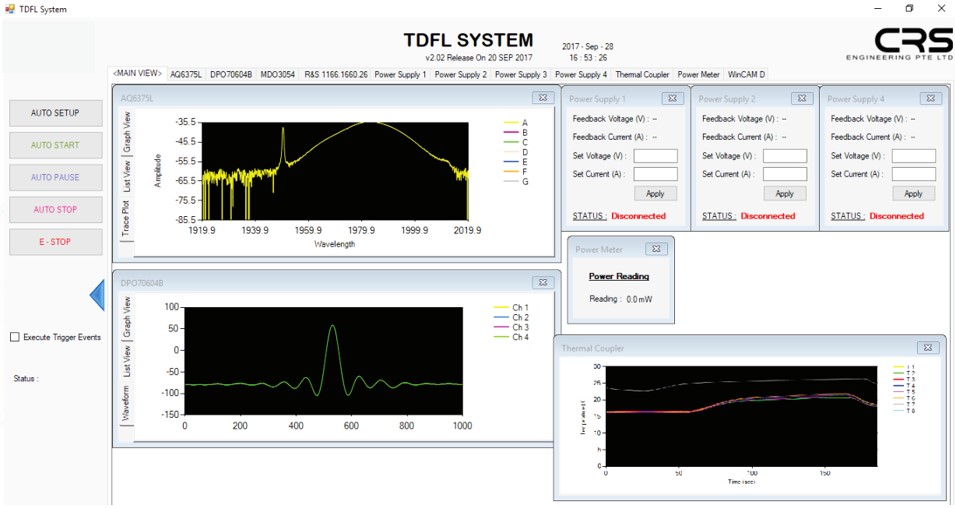The width and height of the screenshot is (955, 508).
Task: Hit the E-STOP button
Action: click(55, 242)
